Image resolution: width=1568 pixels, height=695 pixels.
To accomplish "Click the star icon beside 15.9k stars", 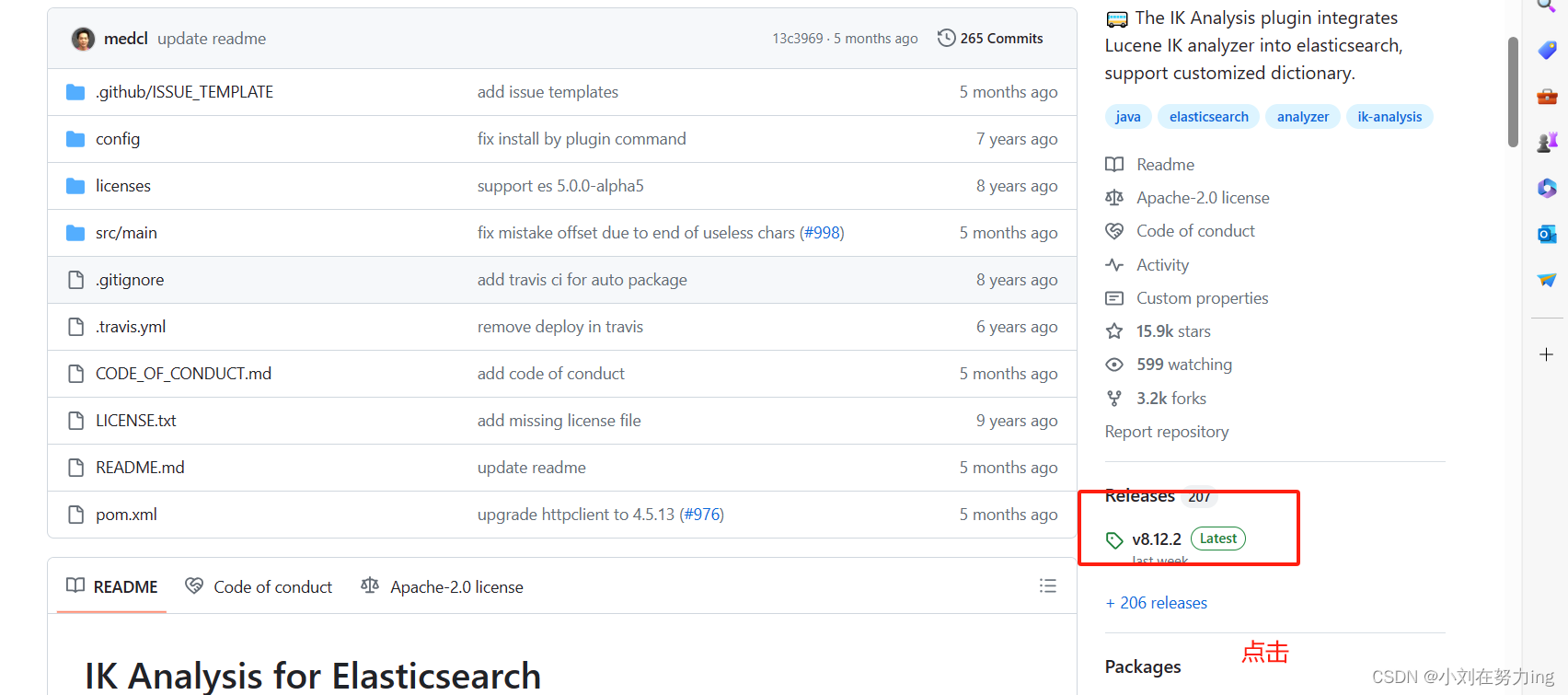I will [x=1114, y=331].
